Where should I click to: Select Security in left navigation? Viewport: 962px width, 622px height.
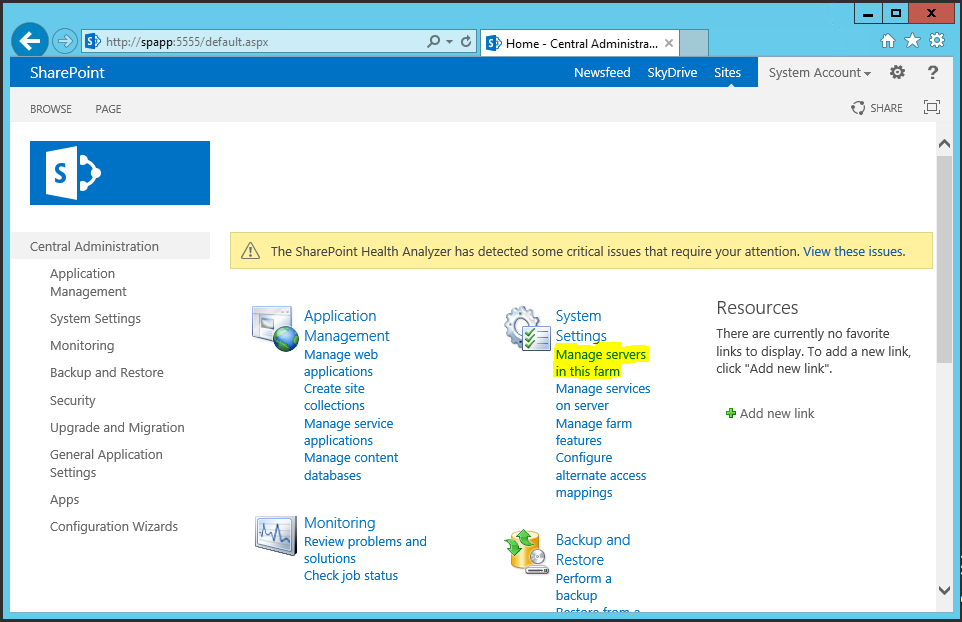(72, 401)
